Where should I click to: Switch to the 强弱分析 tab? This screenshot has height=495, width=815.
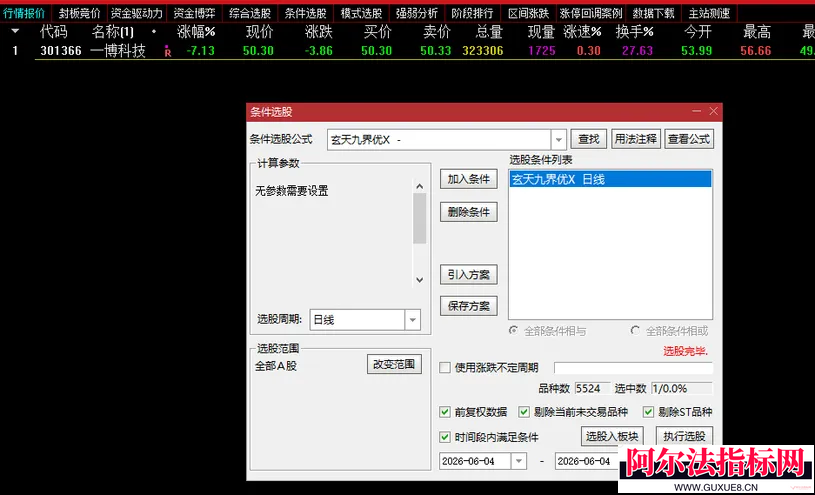(417, 13)
